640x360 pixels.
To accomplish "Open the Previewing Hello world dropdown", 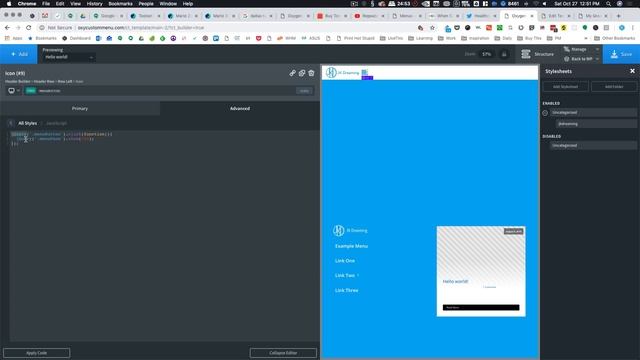I will (x=68, y=57).
